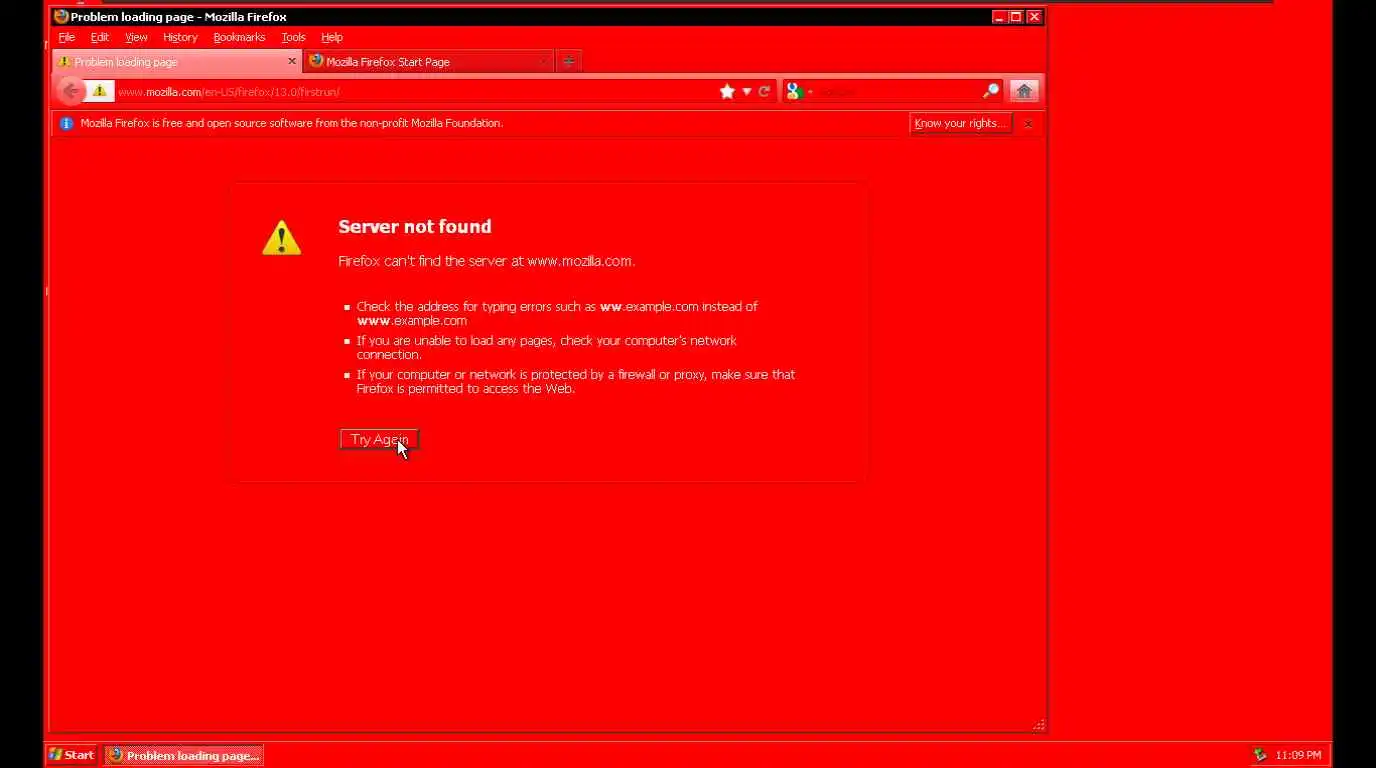Click the Back arrow button

[70, 91]
